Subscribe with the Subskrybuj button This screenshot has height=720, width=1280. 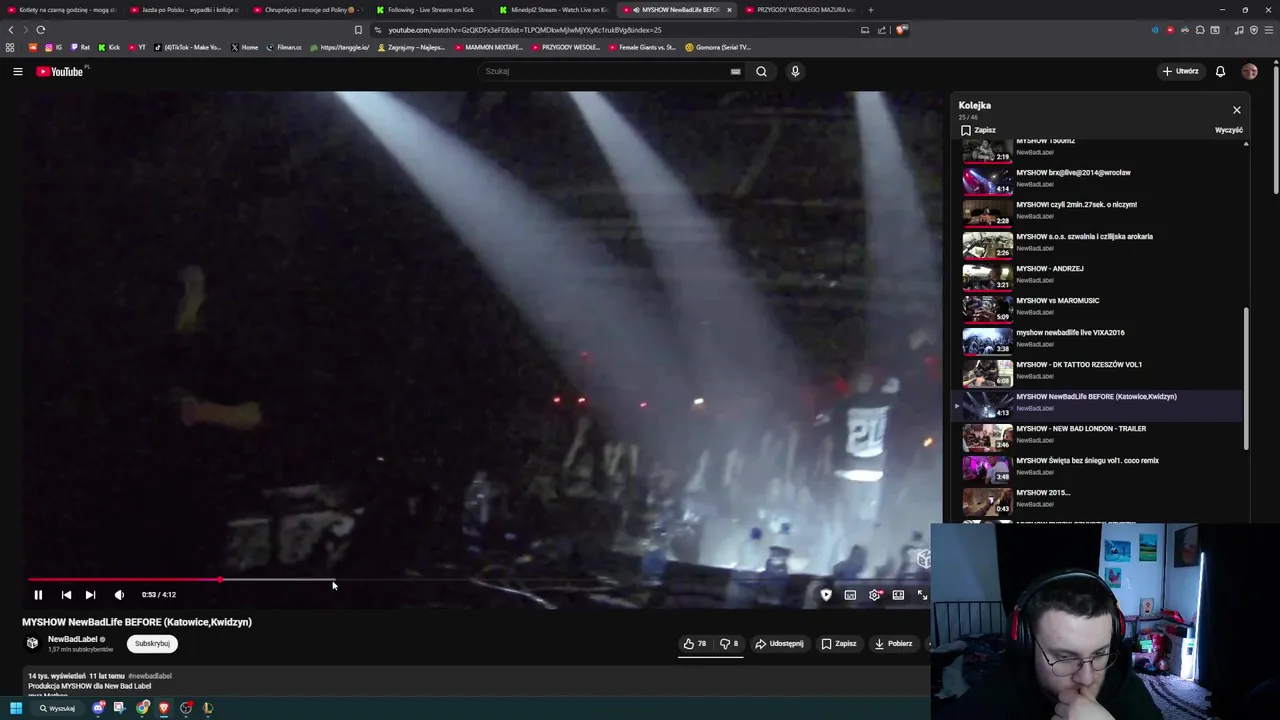(152, 644)
